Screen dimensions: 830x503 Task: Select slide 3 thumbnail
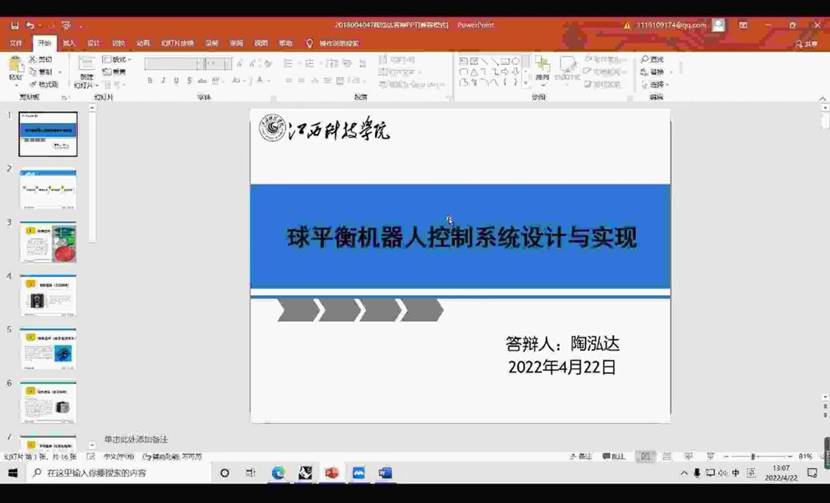[x=48, y=242]
